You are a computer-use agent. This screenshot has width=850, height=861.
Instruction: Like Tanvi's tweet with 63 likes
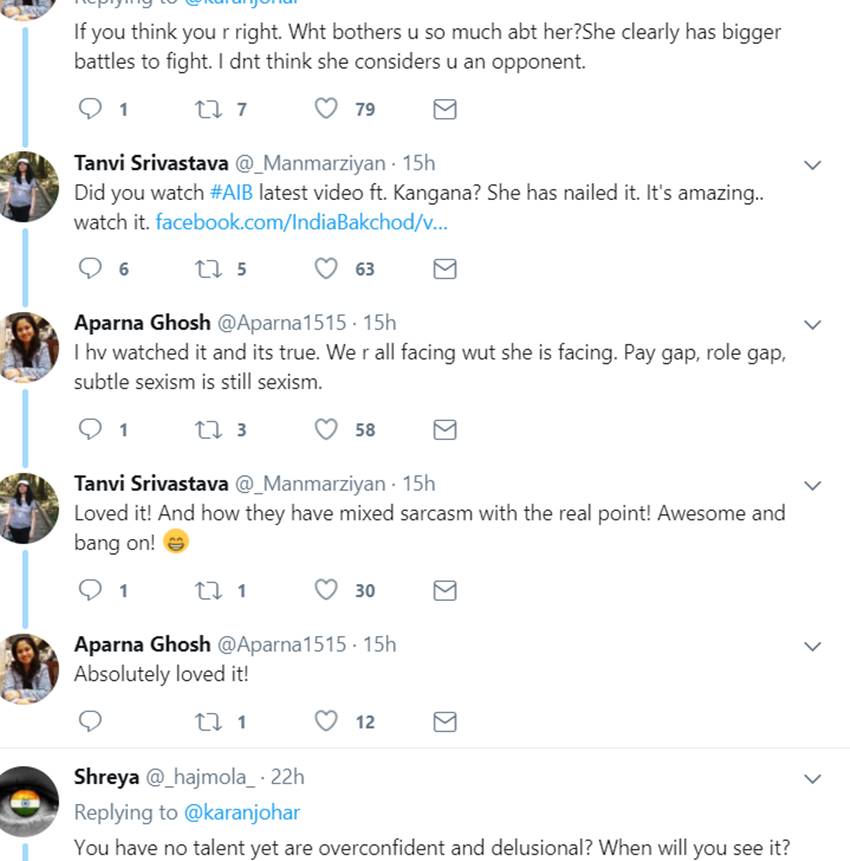(x=327, y=268)
